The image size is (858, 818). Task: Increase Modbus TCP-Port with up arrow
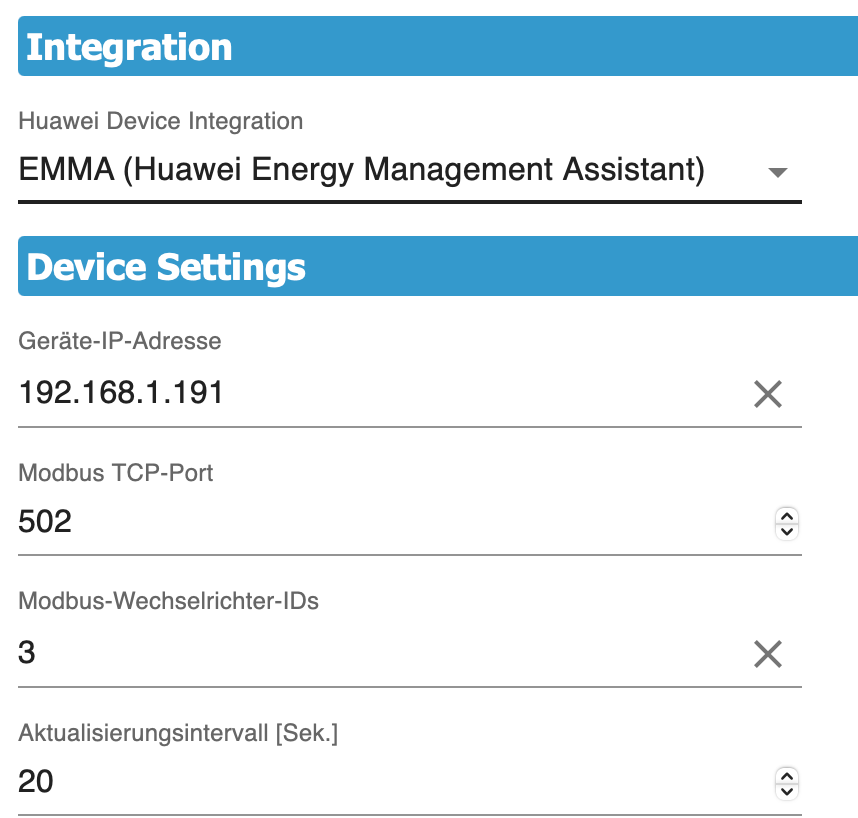tap(787, 515)
